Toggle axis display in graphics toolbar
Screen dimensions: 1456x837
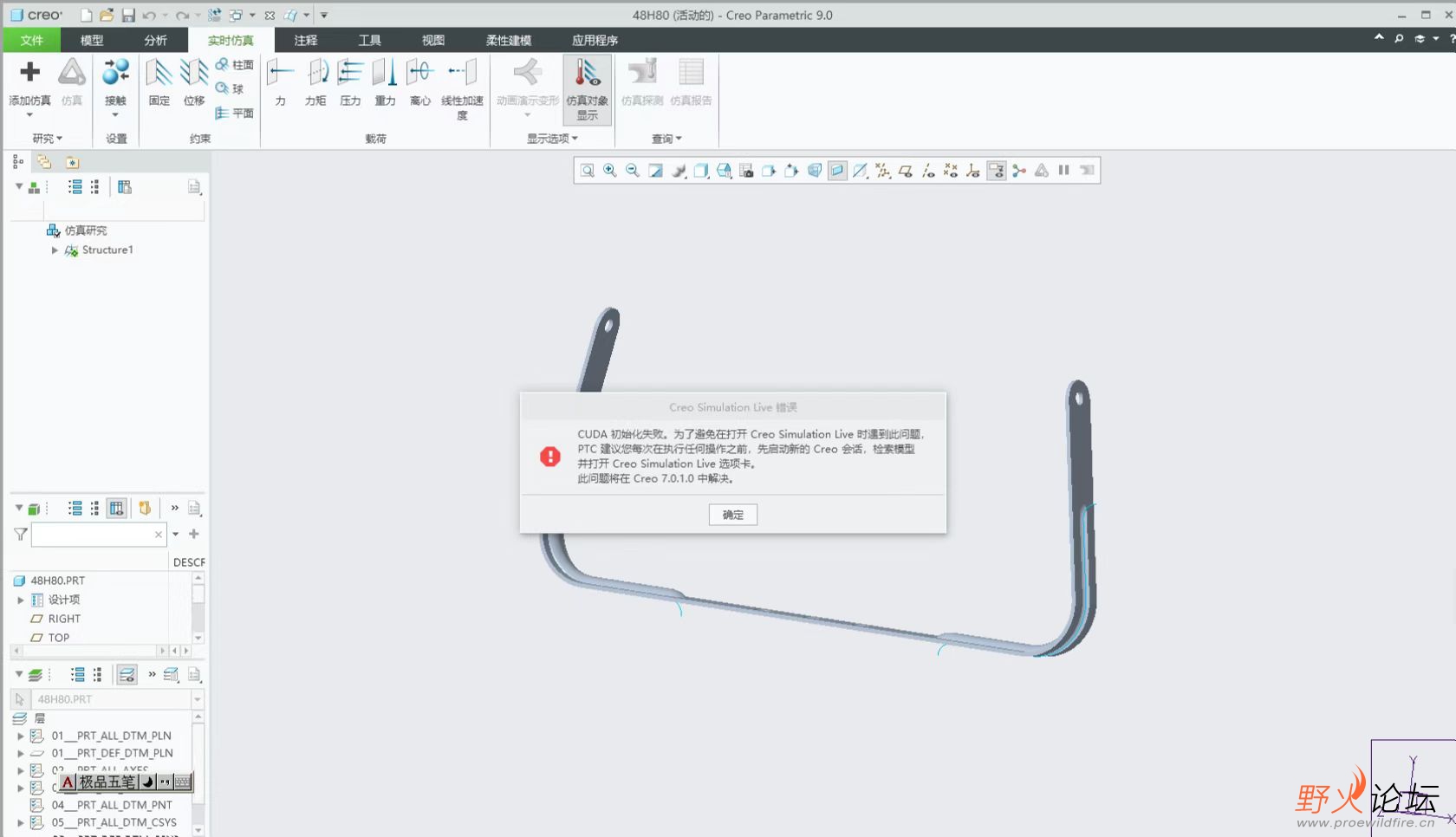pos(928,171)
